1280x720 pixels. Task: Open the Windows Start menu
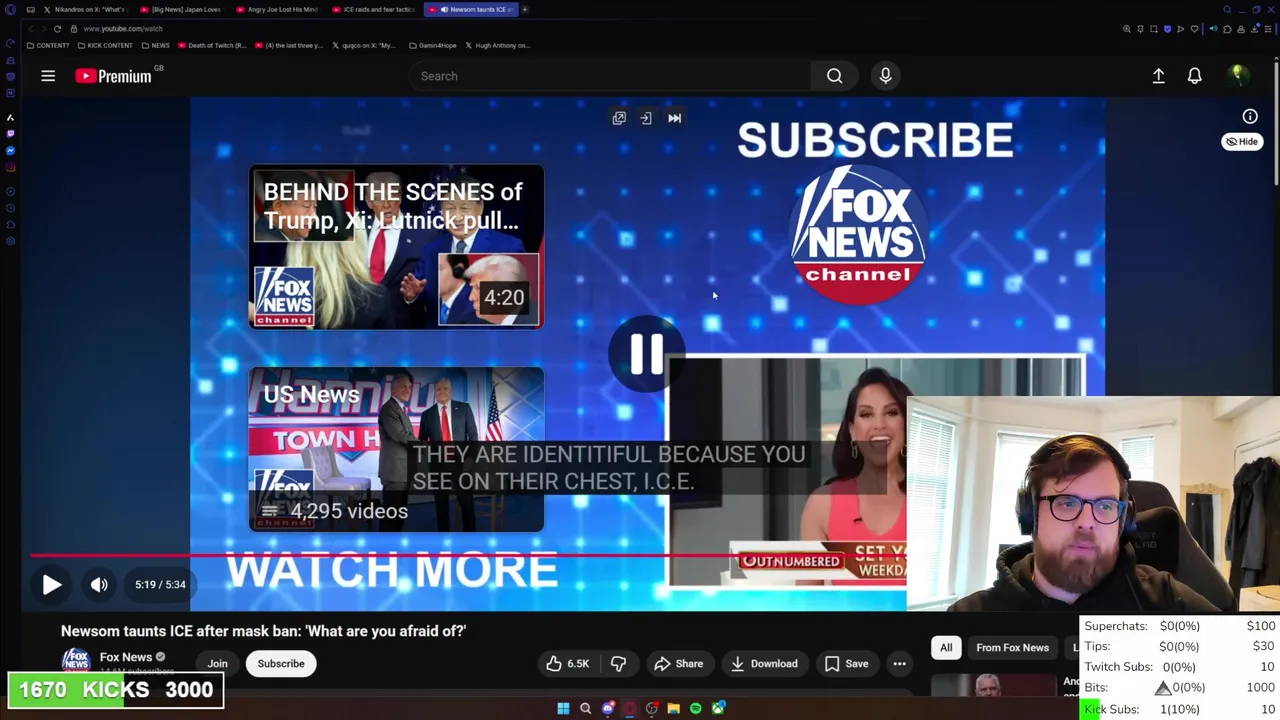pos(563,709)
